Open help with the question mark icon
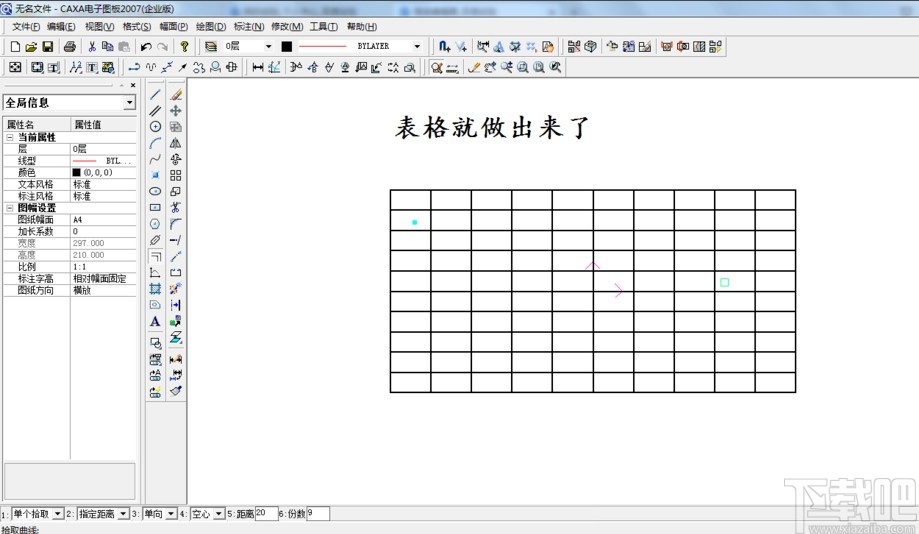Screen dimensions: 919x534 (185, 46)
